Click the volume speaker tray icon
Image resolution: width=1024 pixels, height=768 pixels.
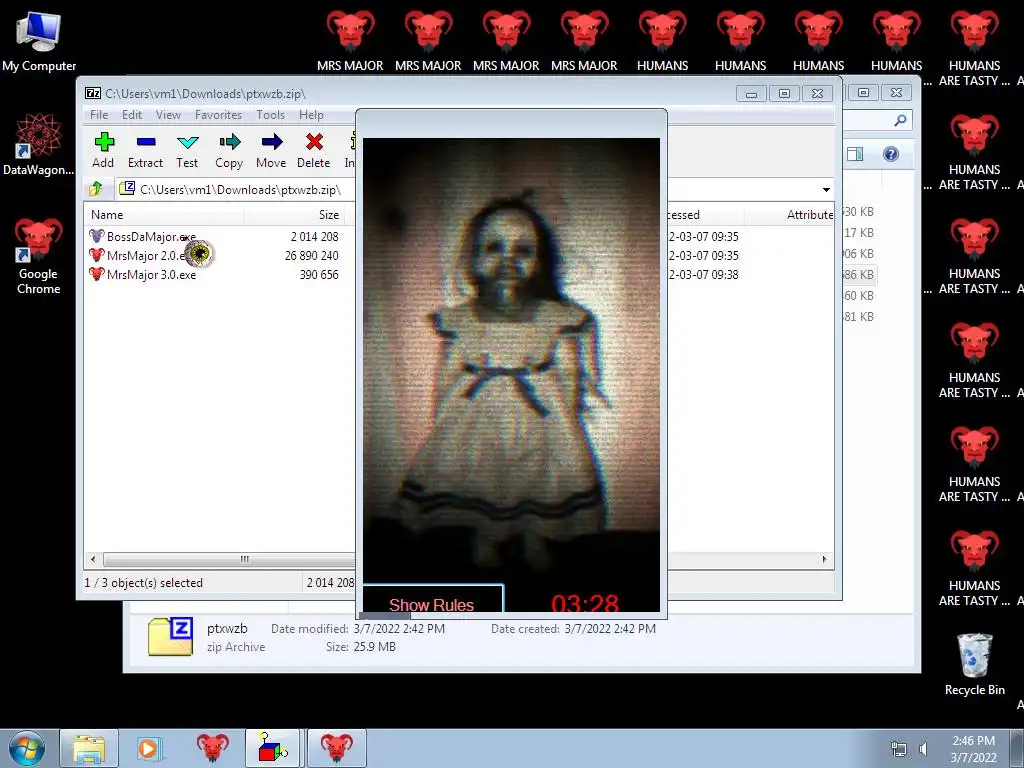tap(923, 749)
